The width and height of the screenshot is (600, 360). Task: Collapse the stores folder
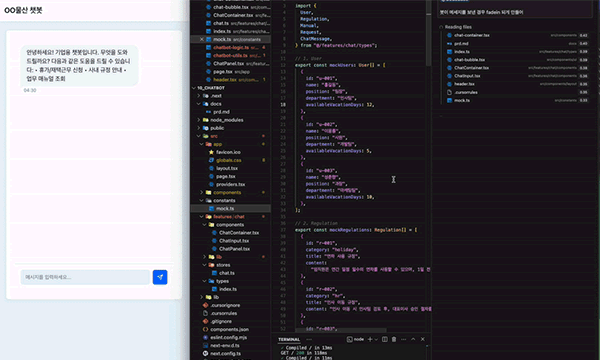pos(223,265)
